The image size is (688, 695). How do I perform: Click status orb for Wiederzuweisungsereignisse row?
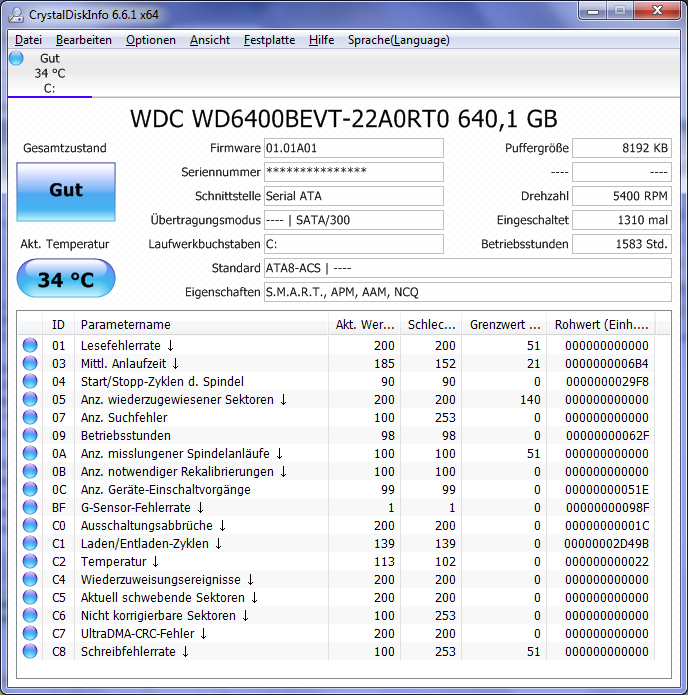pyautogui.click(x=30, y=580)
